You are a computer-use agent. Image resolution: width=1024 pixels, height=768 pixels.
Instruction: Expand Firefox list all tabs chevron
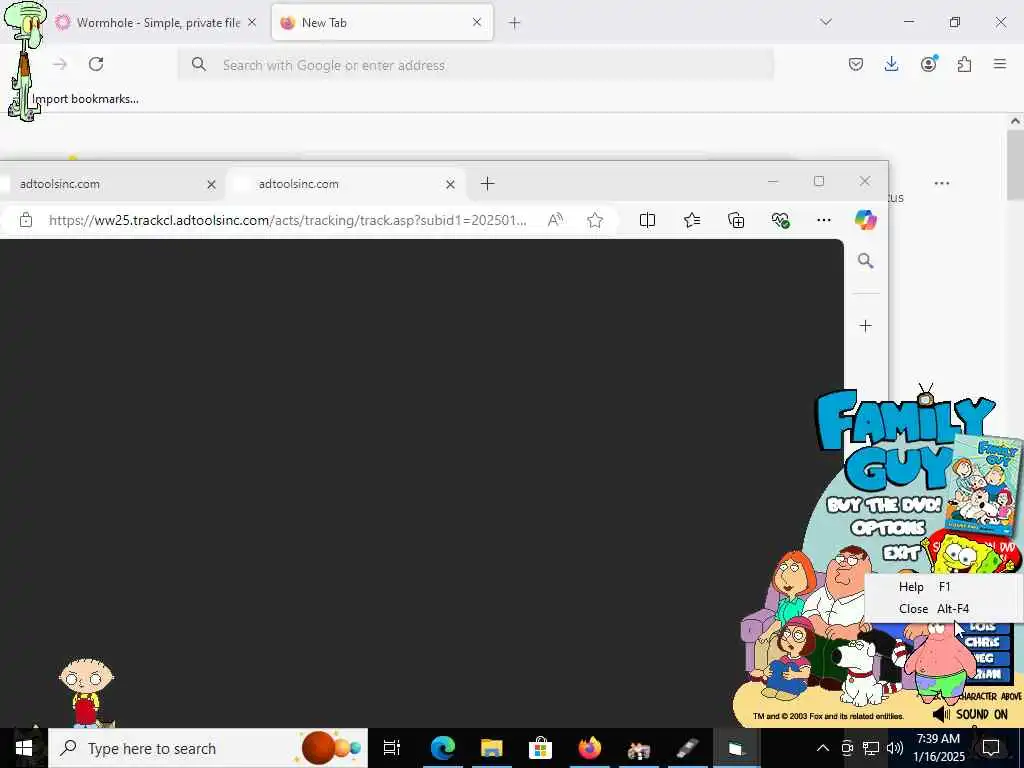pos(826,22)
